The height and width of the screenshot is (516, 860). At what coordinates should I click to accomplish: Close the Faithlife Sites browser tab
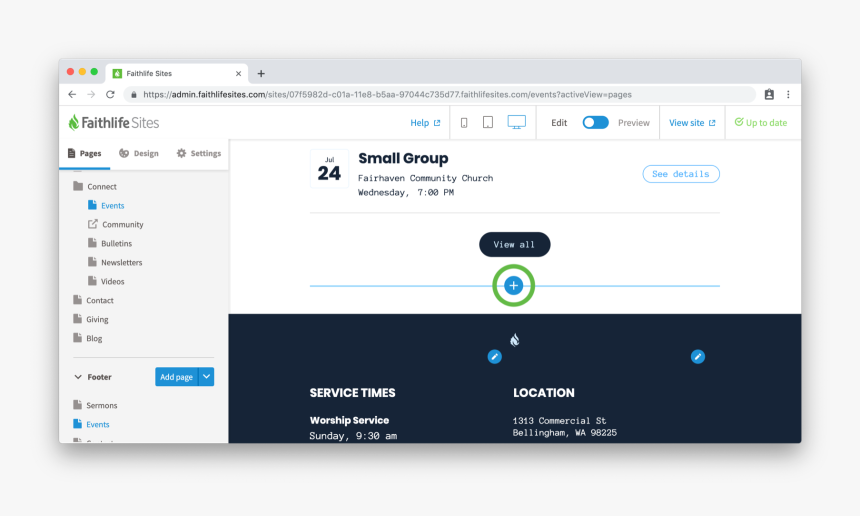(x=238, y=73)
